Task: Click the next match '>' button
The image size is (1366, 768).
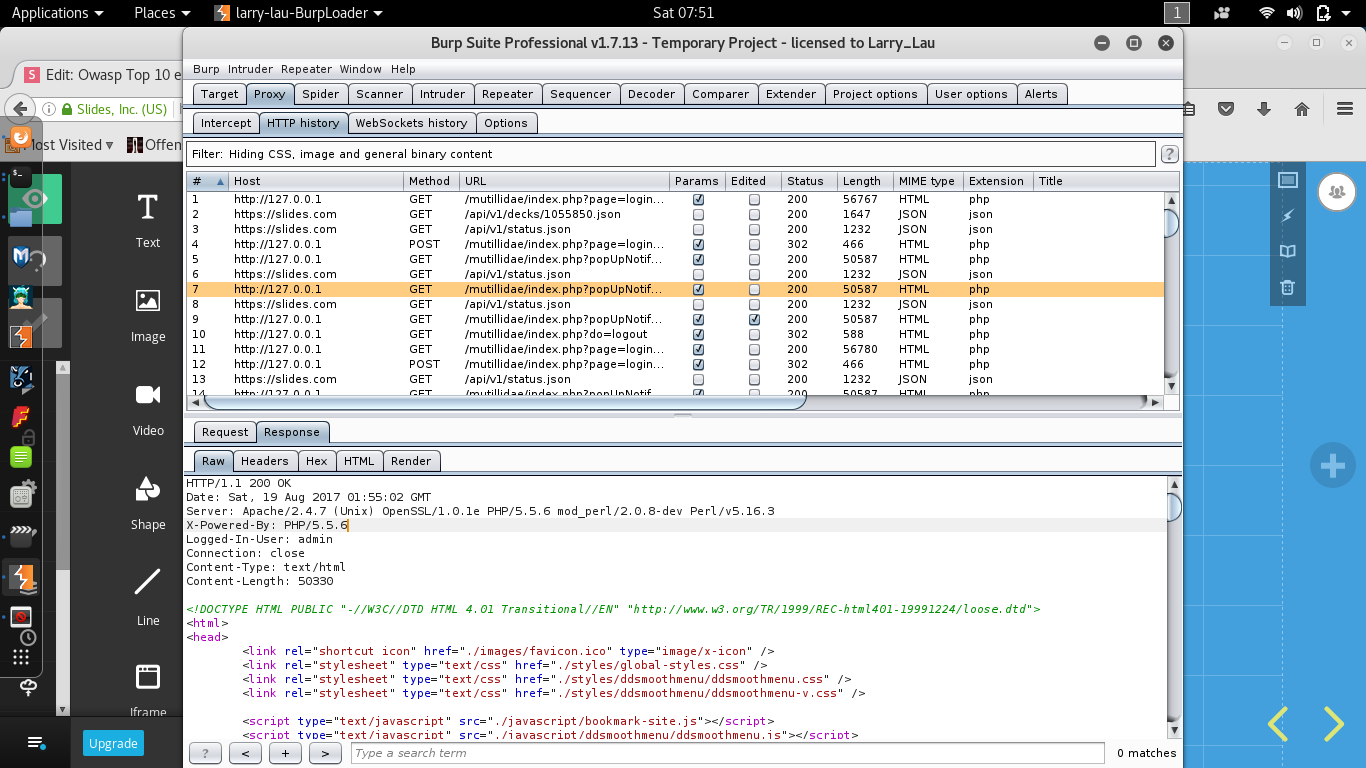Action: pyautogui.click(x=325, y=753)
